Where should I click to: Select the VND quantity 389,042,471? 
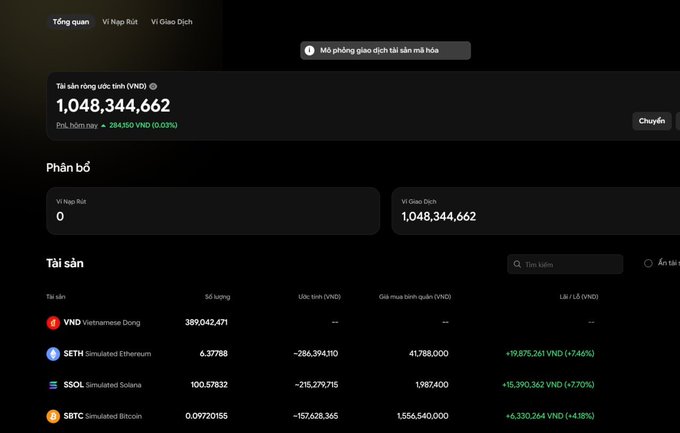tap(206, 322)
